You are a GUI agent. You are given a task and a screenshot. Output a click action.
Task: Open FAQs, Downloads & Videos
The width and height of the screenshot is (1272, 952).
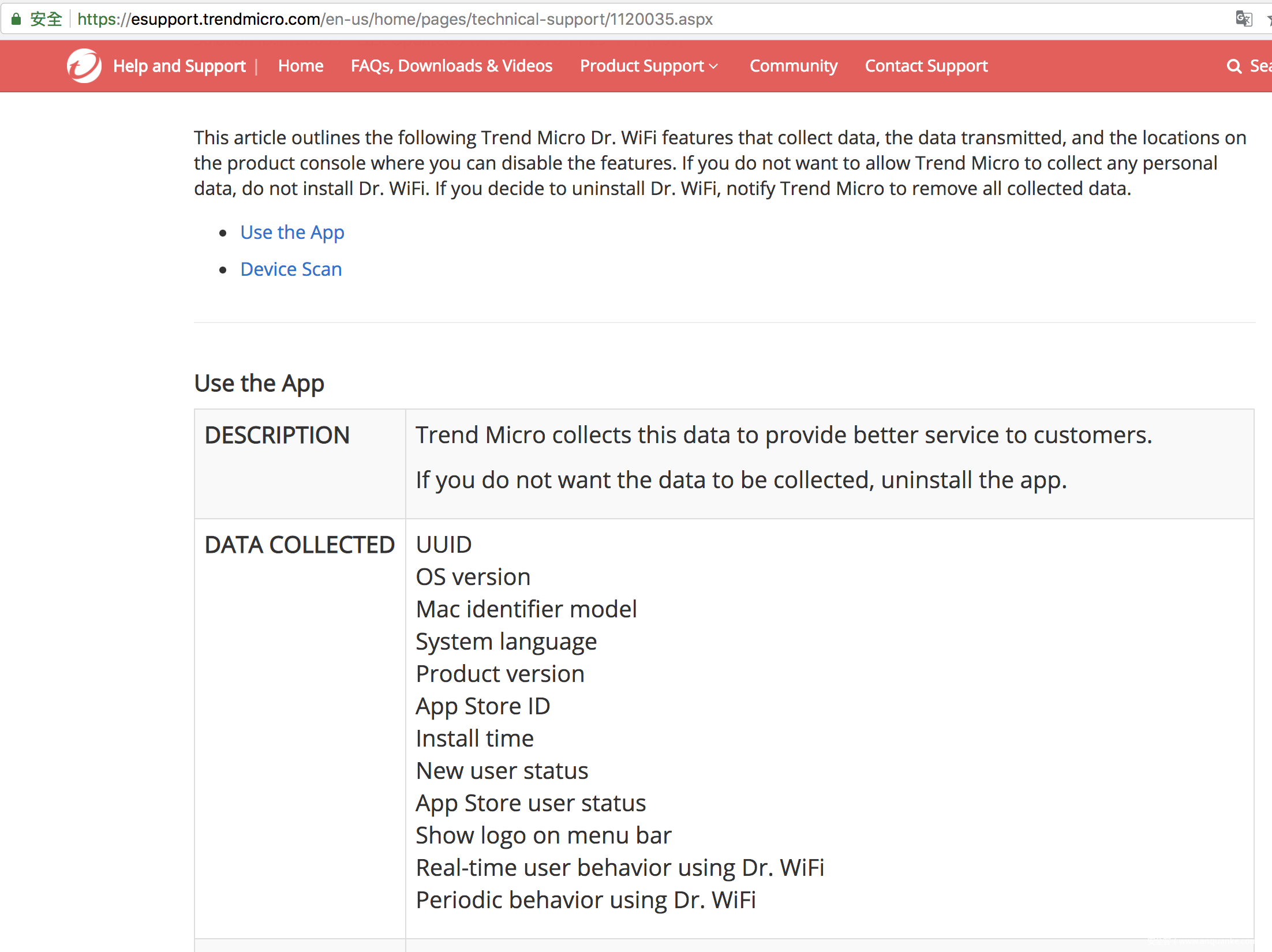pyautogui.click(x=451, y=66)
